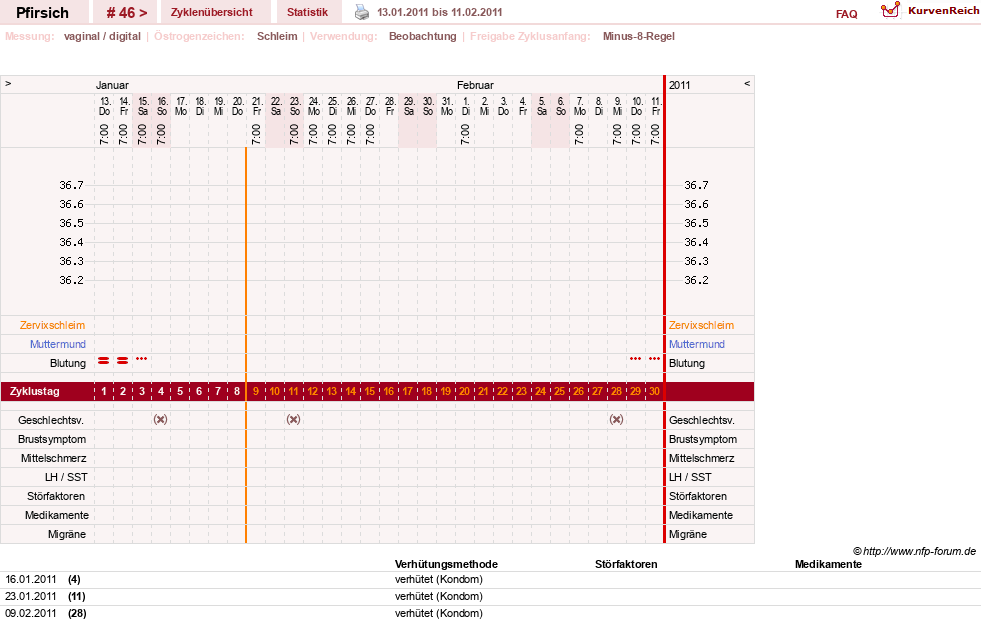Click cycle day 9 in Zyklustag row

[256, 392]
